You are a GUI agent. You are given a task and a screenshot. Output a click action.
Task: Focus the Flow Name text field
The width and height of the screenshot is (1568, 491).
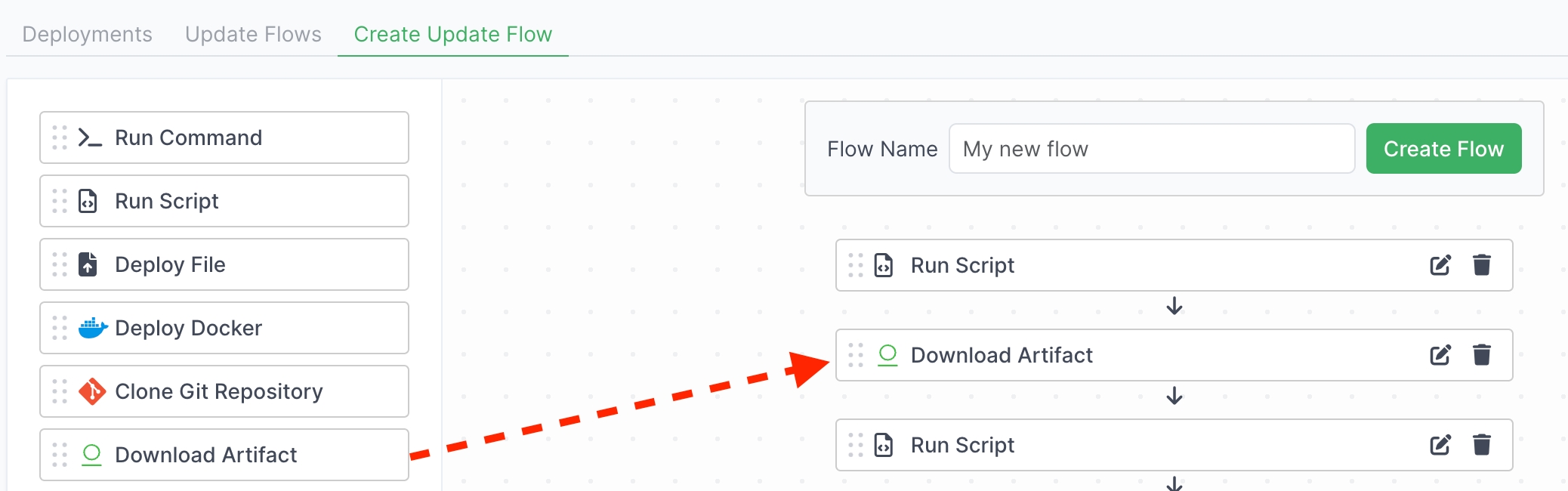click(1151, 149)
